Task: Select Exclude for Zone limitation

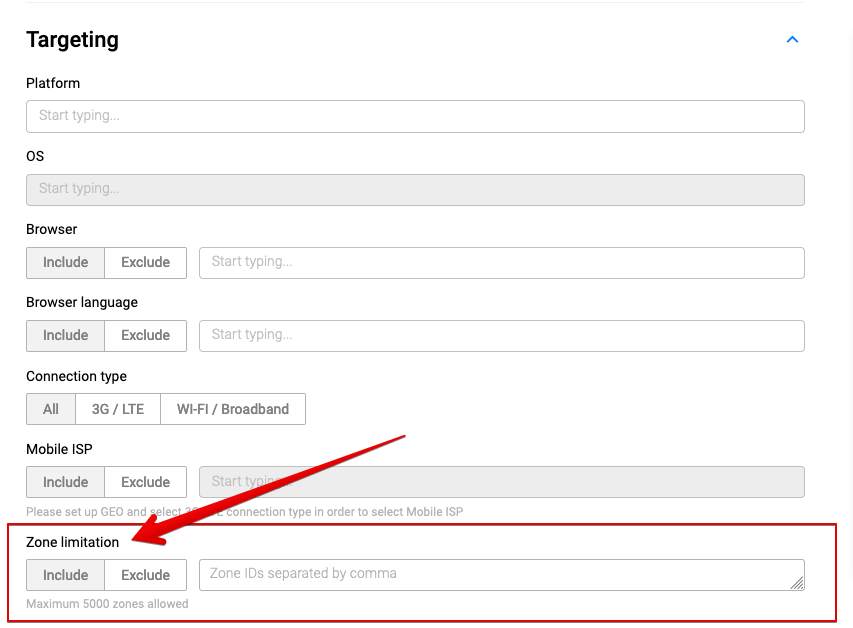Action: pos(145,575)
